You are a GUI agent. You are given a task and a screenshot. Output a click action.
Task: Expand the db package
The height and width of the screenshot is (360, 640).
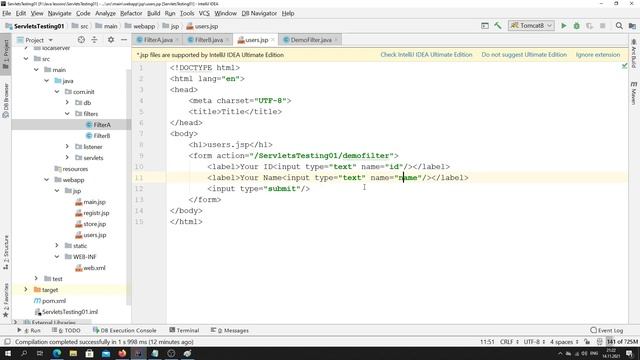tap(67, 103)
